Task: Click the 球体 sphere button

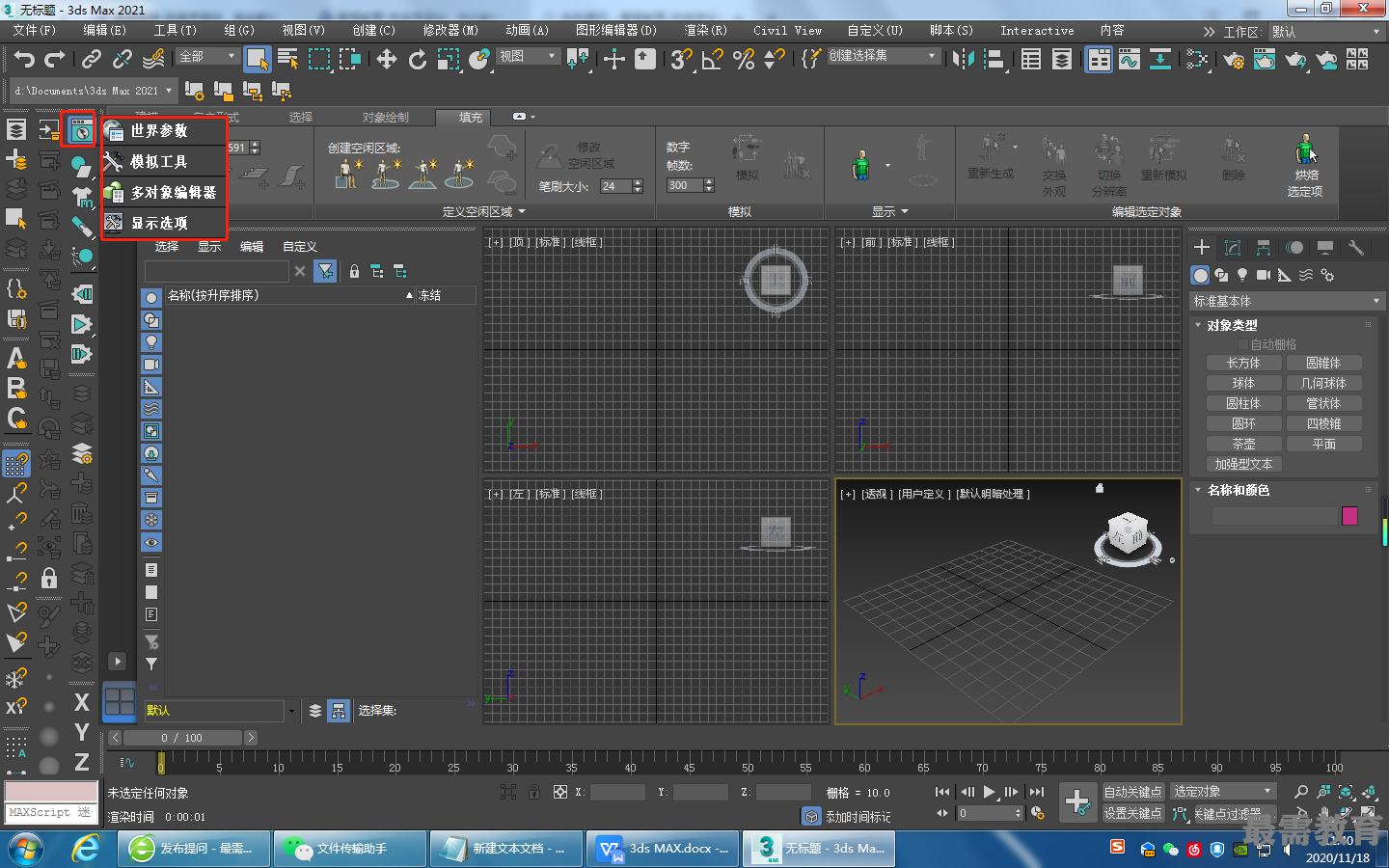Action: (1243, 383)
